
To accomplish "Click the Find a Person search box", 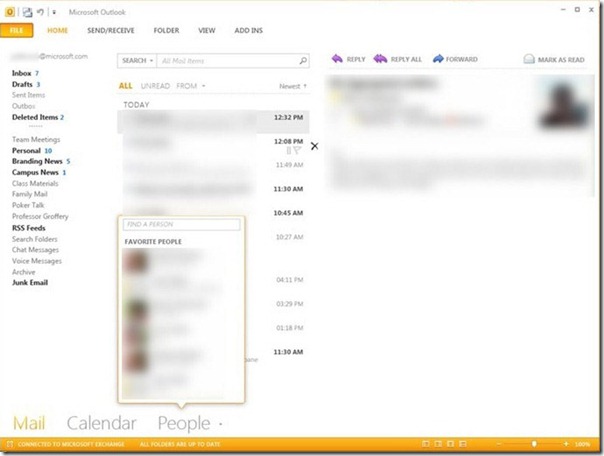I will pos(181,225).
